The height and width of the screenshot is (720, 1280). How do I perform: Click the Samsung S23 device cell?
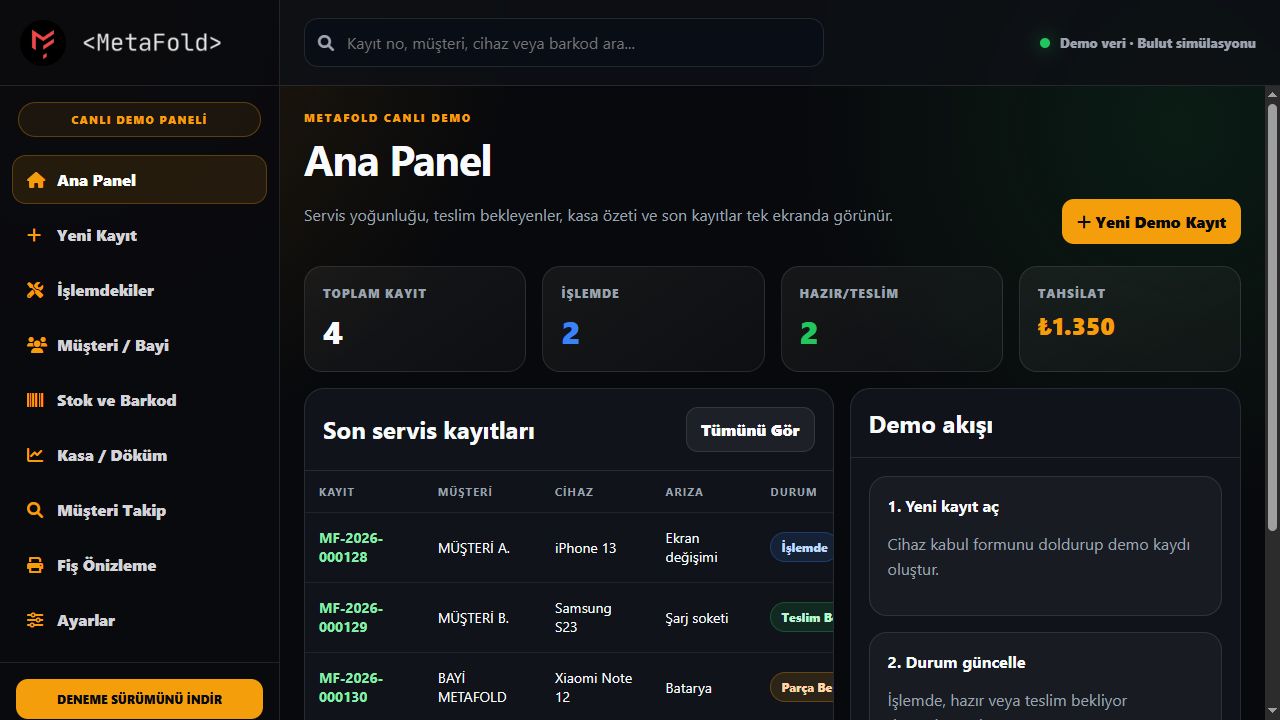584,617
